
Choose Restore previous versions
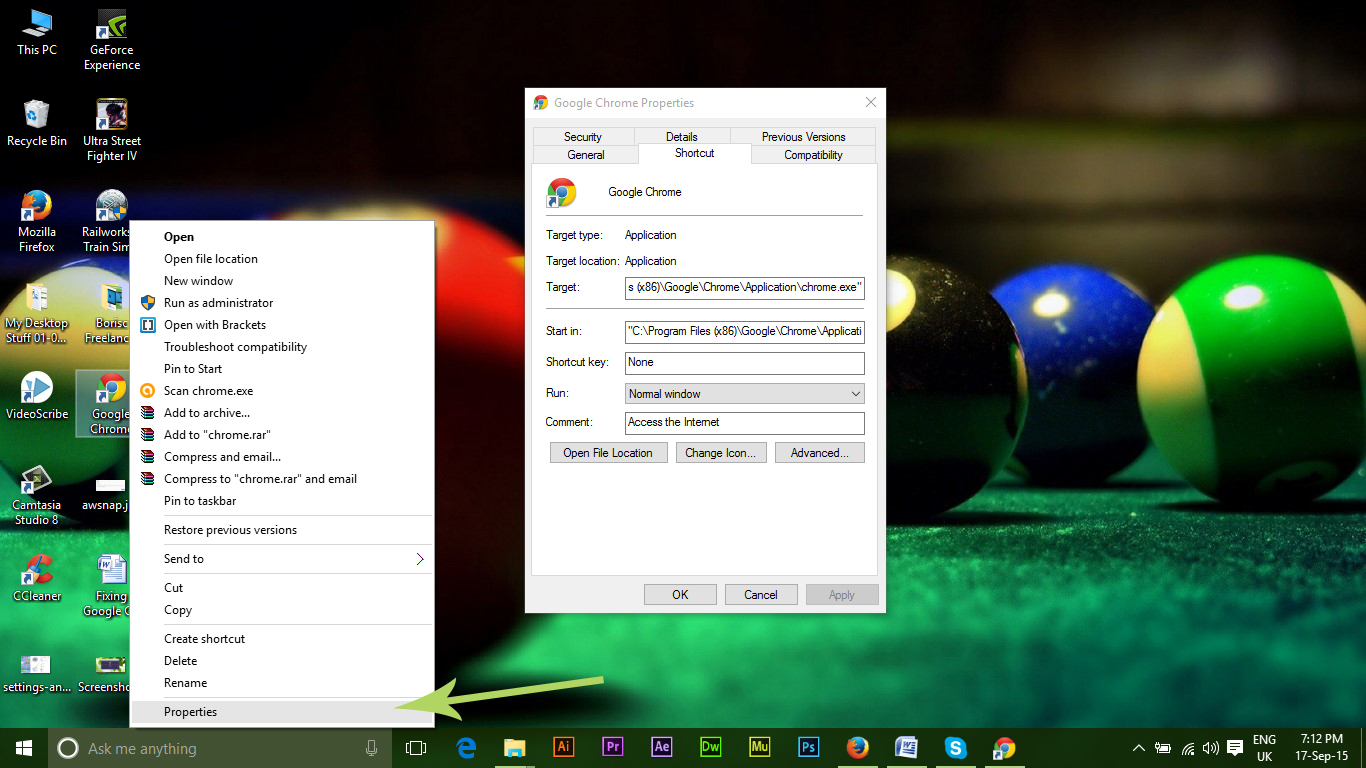[283, 530]
